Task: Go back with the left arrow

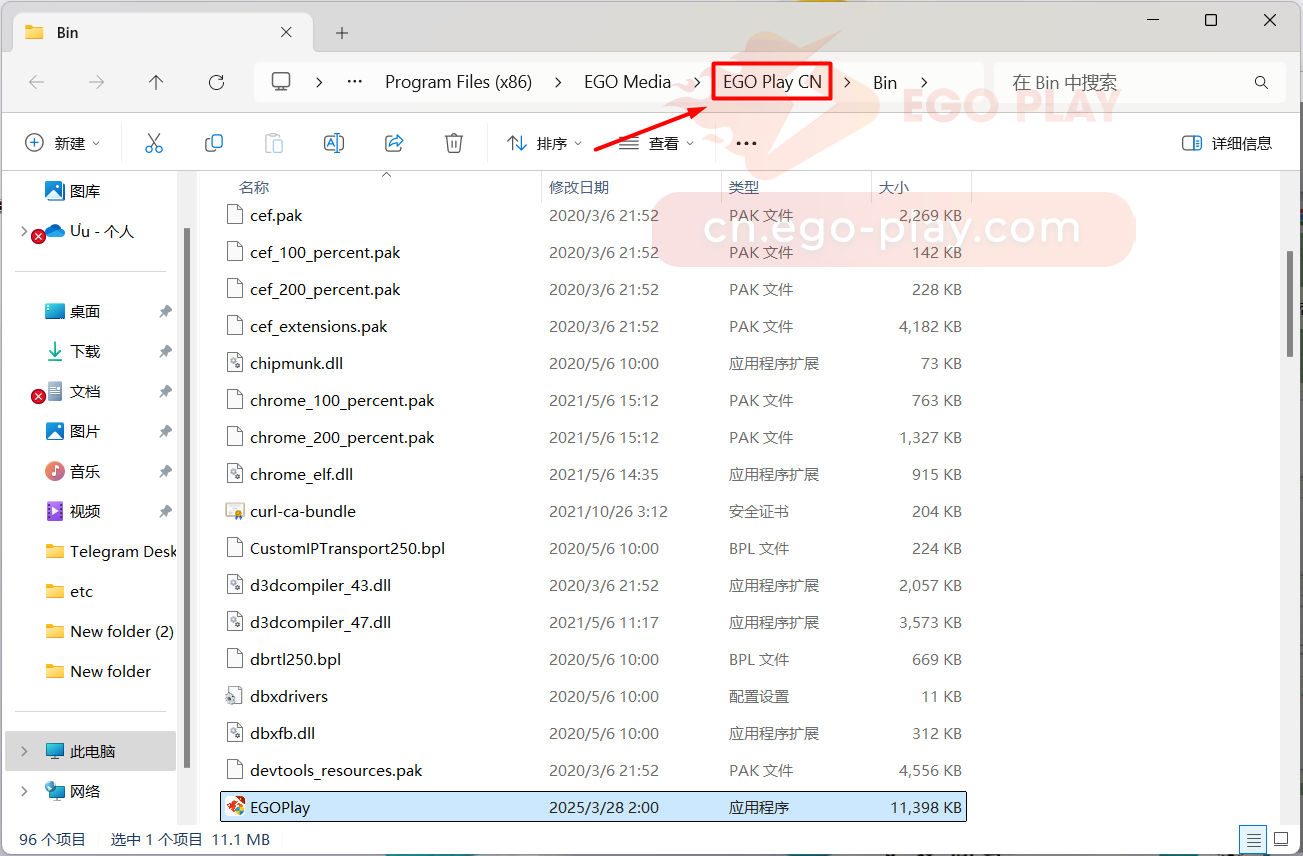Action: (x=37, y=82)
